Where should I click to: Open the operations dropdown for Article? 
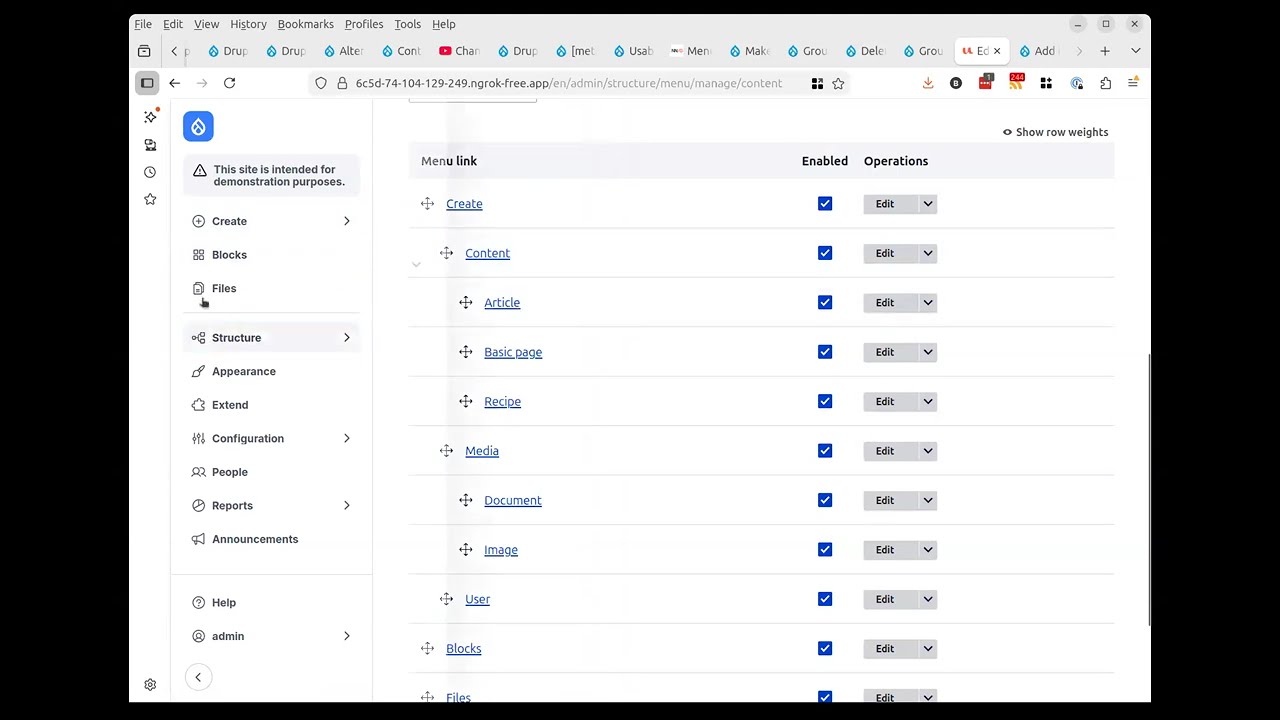(x=928, y=302)
